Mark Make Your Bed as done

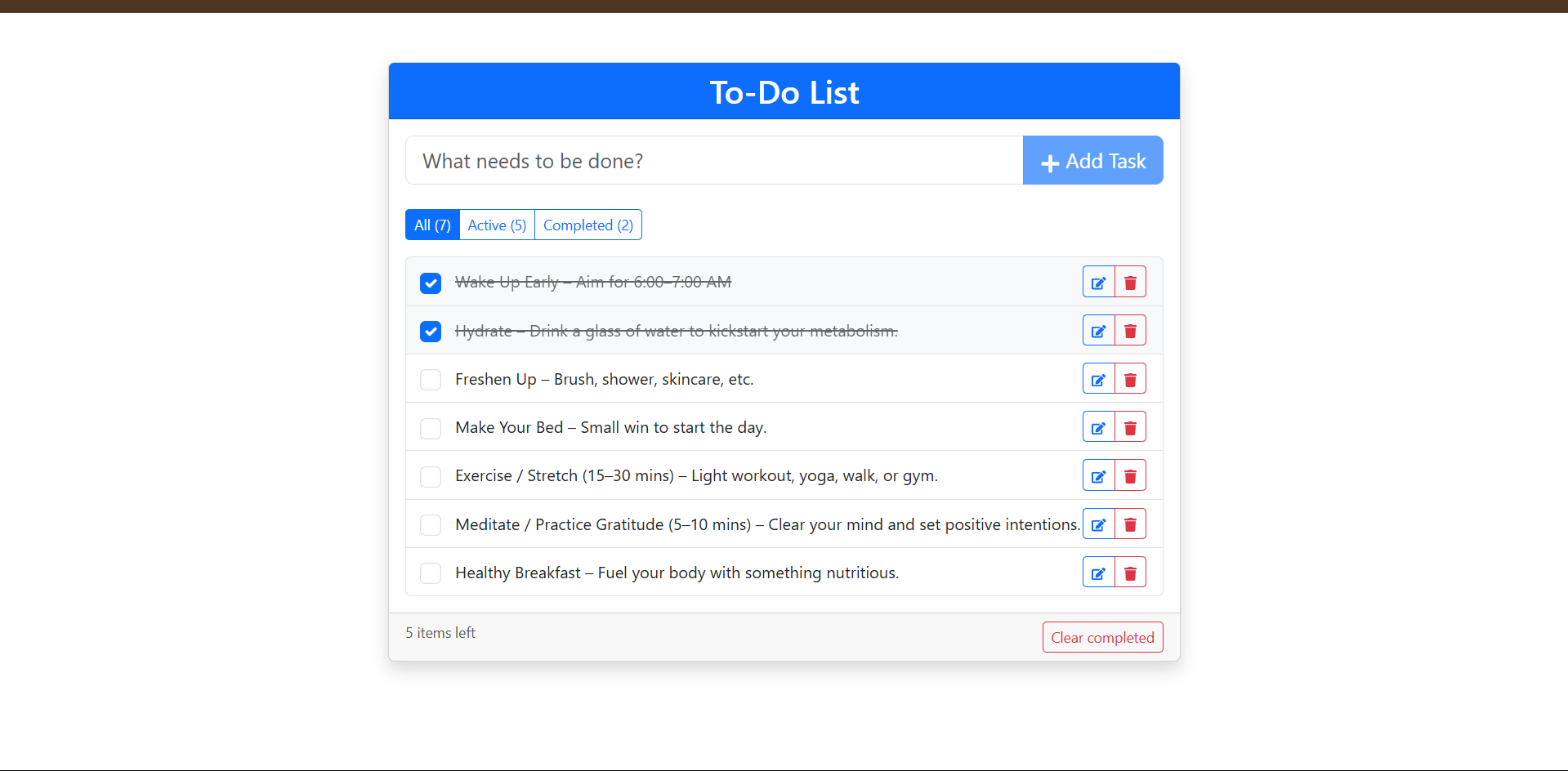[430, 428]
